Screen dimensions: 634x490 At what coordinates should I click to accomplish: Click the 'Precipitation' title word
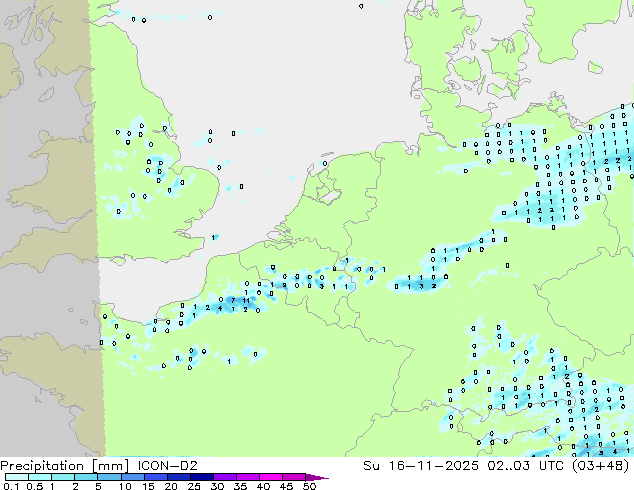pos(42,466)
